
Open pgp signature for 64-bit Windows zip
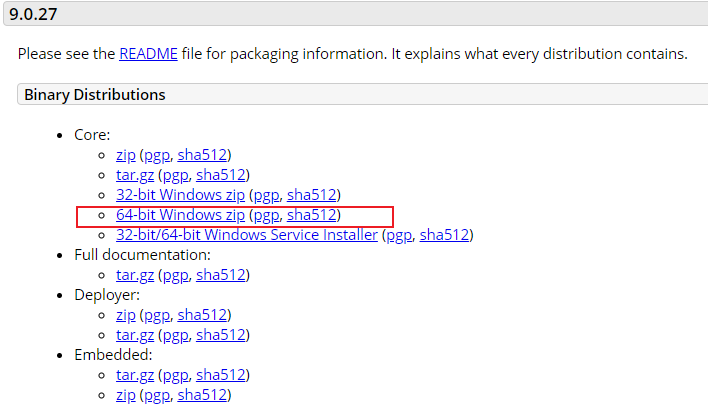tap(266, 216)
